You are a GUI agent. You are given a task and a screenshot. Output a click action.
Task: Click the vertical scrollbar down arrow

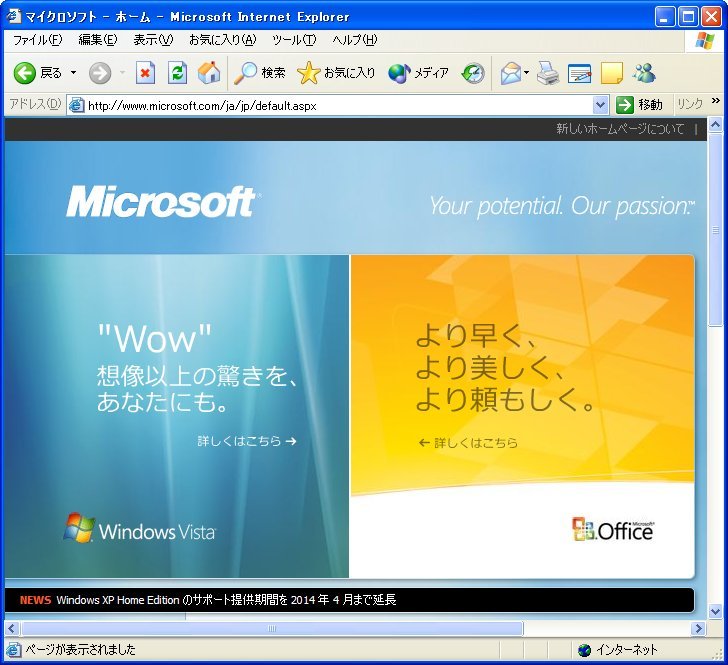(715, 611)
